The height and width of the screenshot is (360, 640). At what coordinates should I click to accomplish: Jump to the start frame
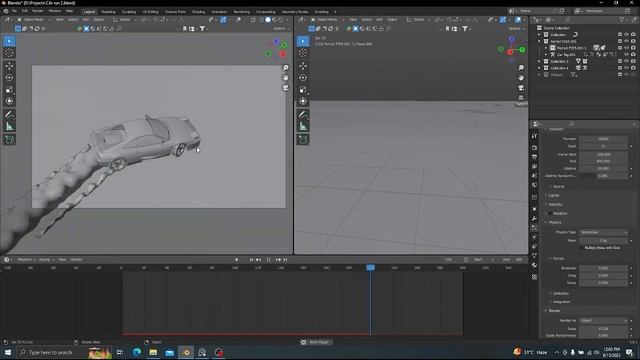point(251,260)
